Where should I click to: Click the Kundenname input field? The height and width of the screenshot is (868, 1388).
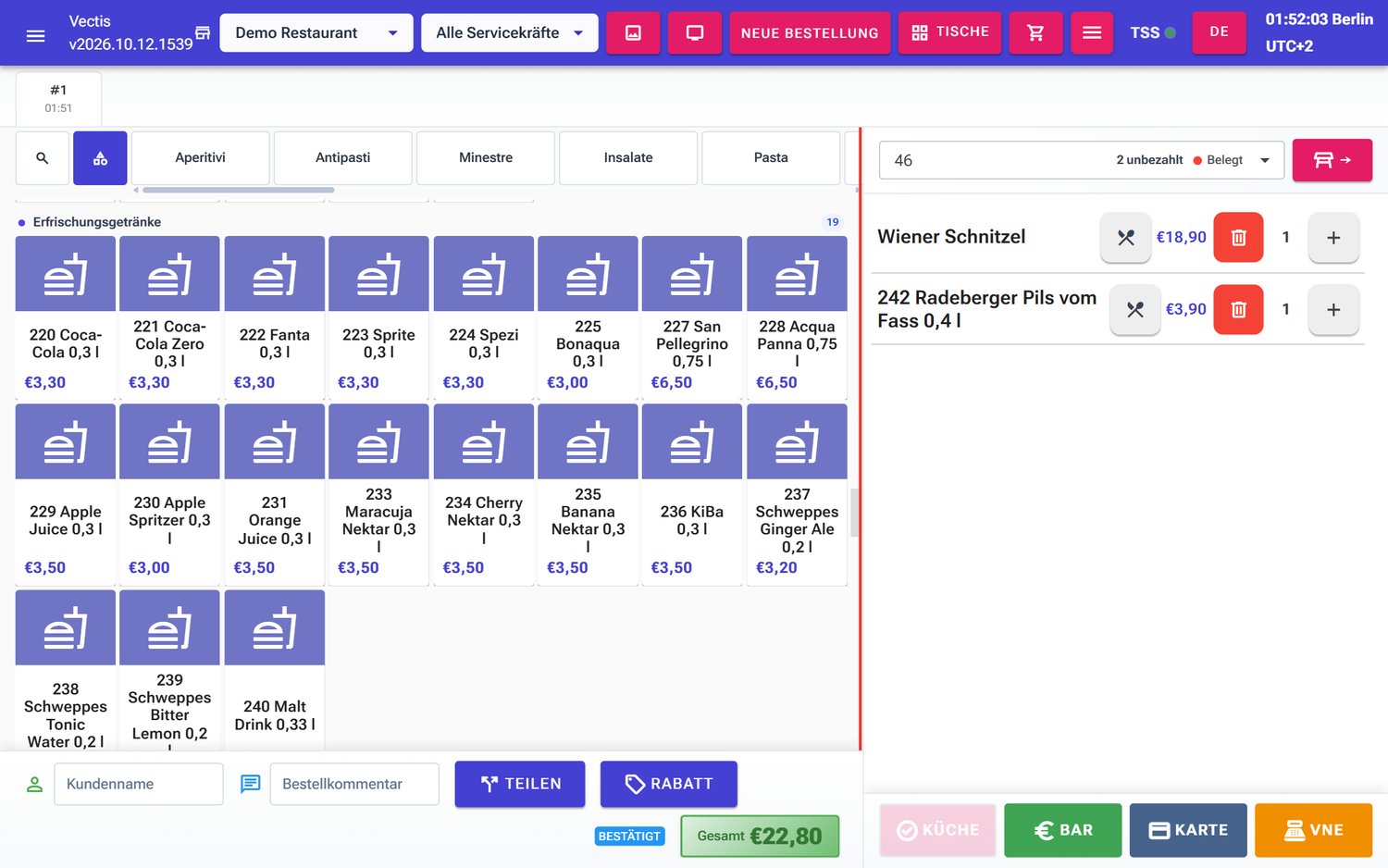click(x=139, y=784)
